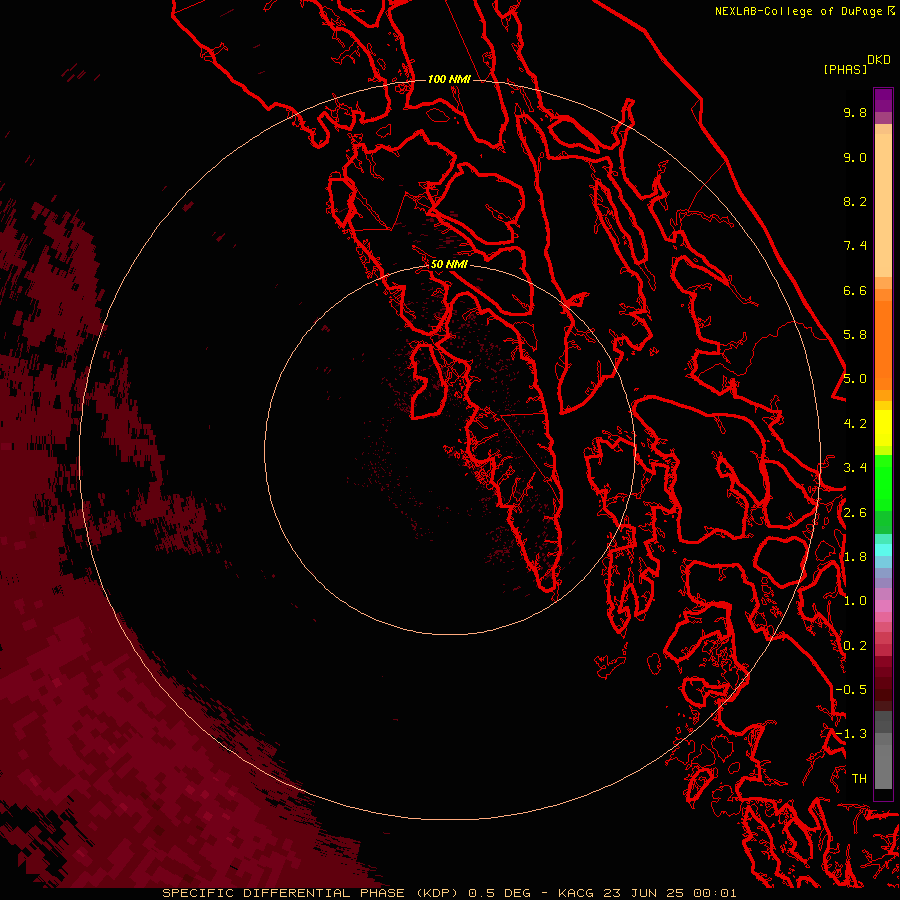Click the purple band atop the colorbar

[x=883, y=100]
